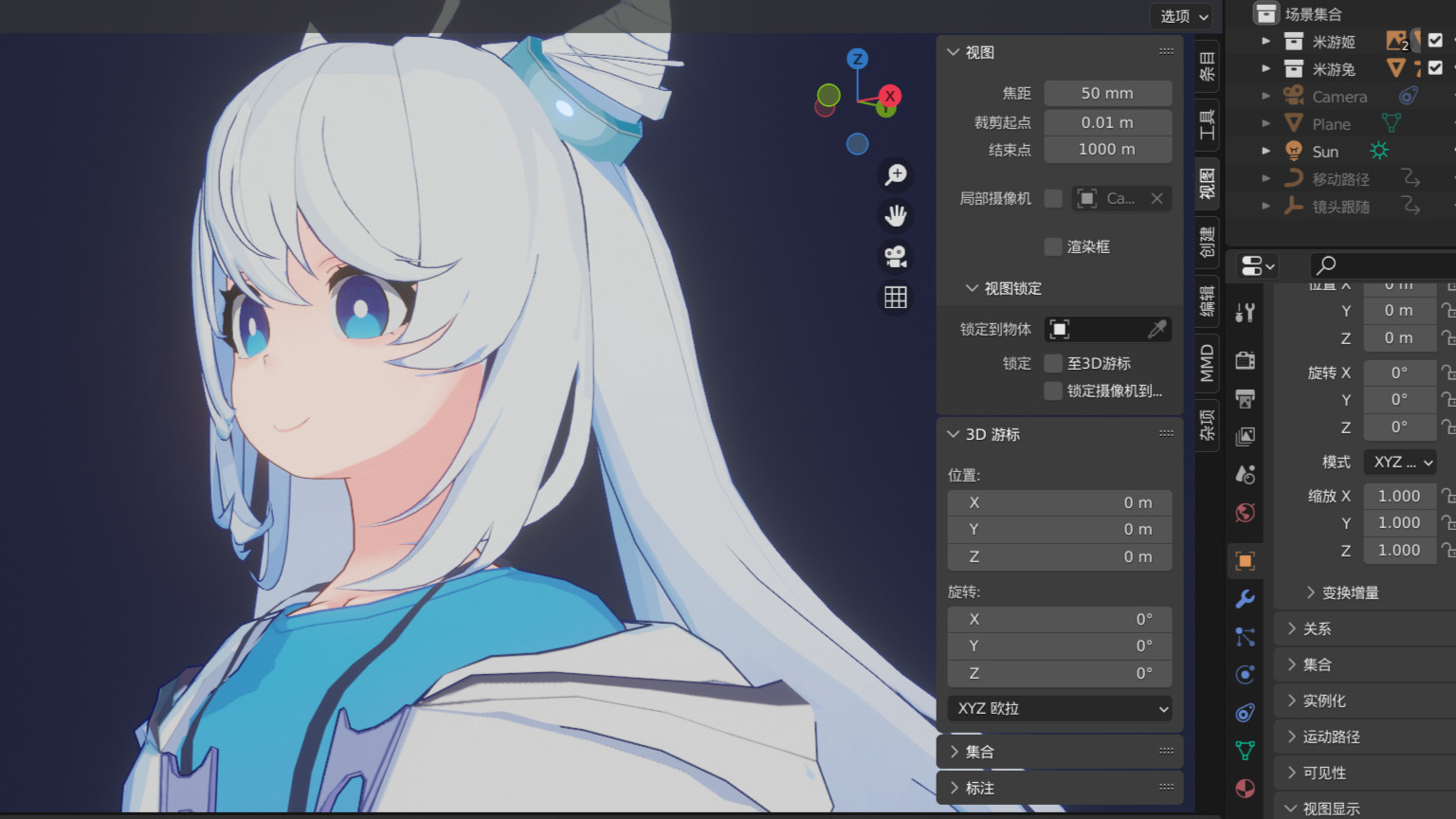Select the Sun object in the outliner
Image resolution: width=1456 pixels, height=819 pixels.
click(x=1325, y=152)
